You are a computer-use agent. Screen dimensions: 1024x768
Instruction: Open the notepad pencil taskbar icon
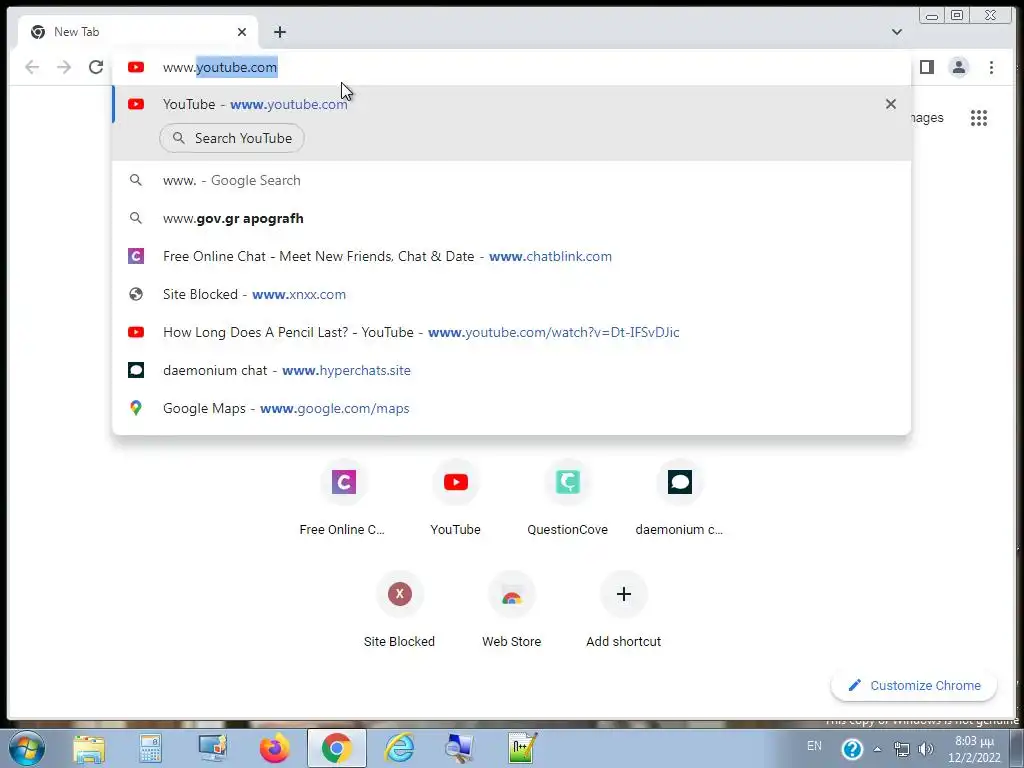pos(522,749)
